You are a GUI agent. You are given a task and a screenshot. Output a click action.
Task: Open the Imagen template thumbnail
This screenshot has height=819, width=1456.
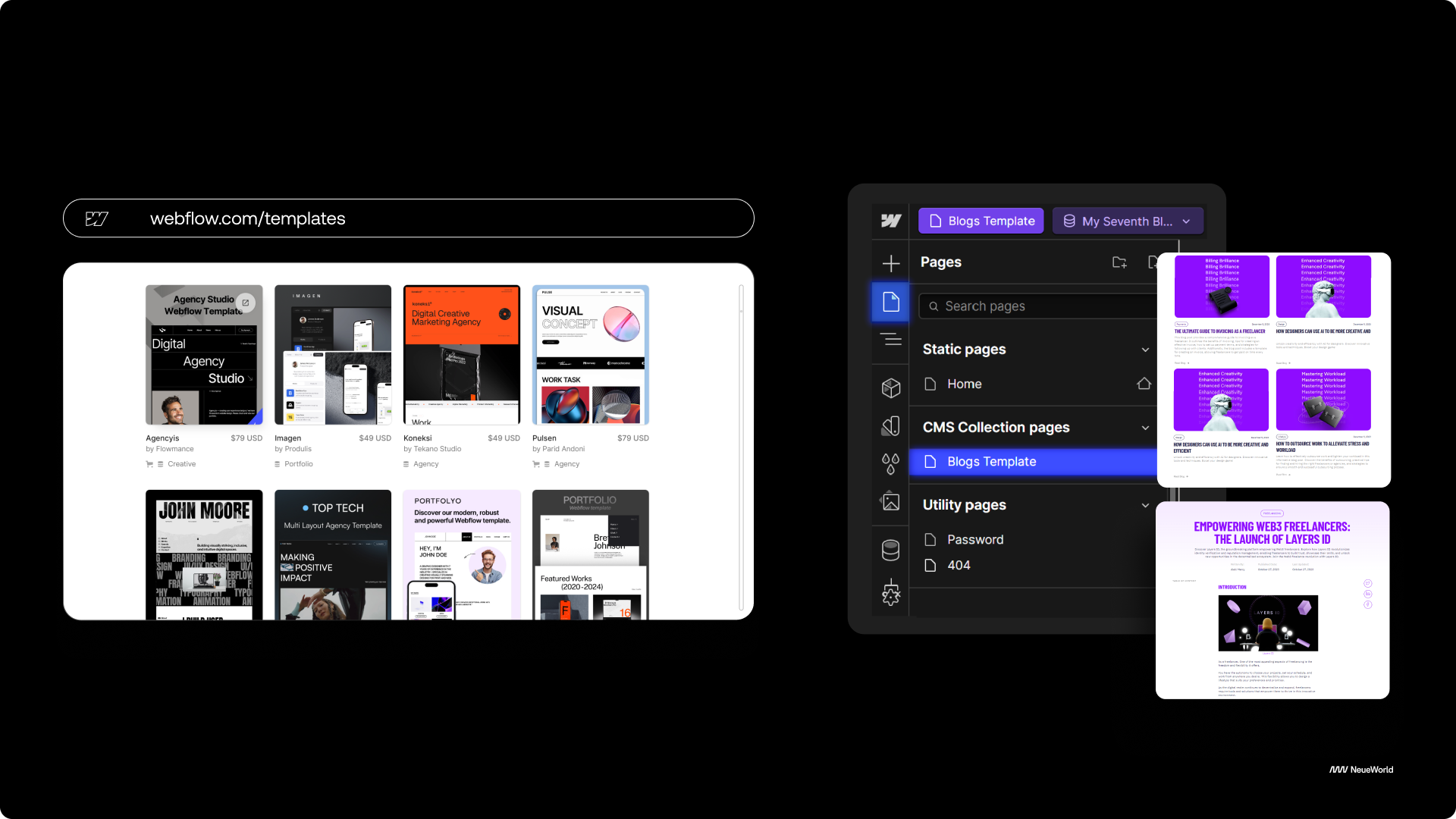point(333,355)
